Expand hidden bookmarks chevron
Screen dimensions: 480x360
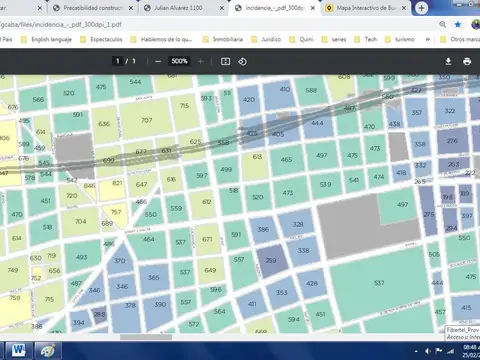[x=427, y=39]
